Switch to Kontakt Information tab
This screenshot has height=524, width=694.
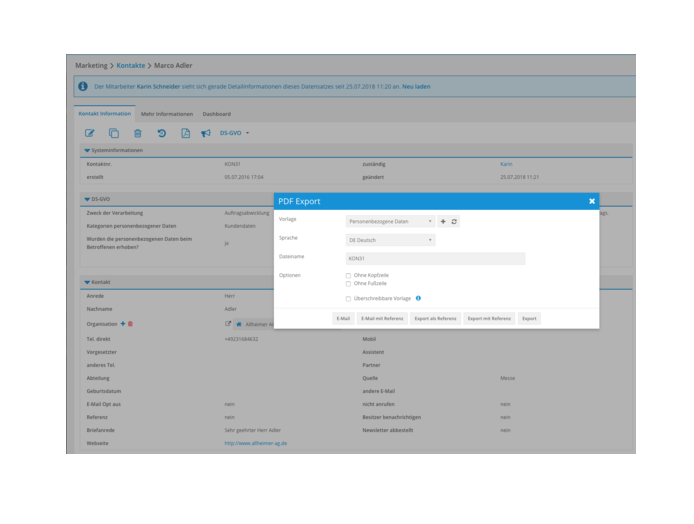click(x=105, y=114)
